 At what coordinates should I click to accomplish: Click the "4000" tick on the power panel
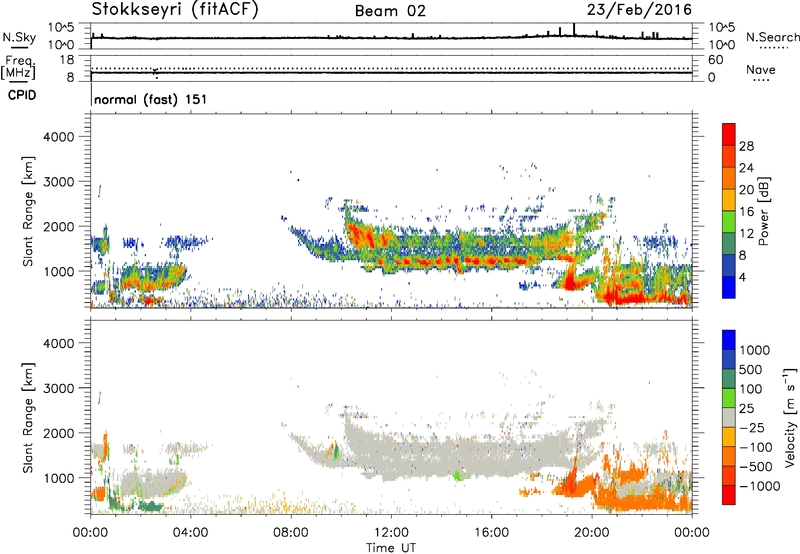click(58, 137)
